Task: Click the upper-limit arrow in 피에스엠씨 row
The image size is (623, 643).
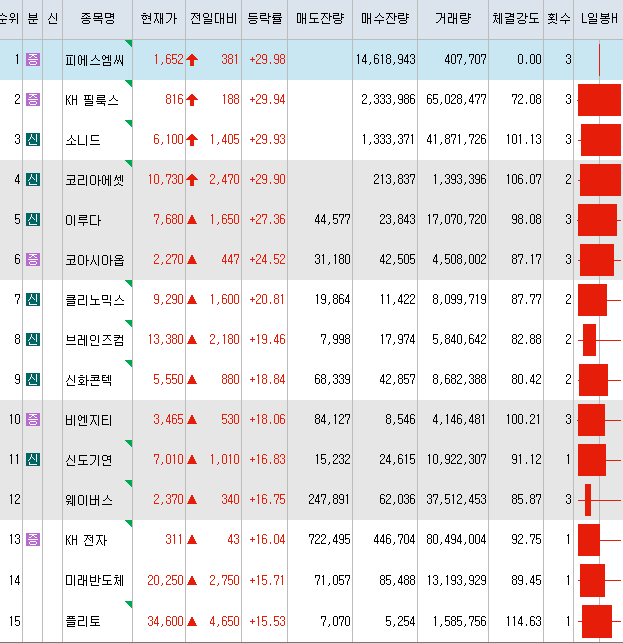Action: tap(192, 60)
